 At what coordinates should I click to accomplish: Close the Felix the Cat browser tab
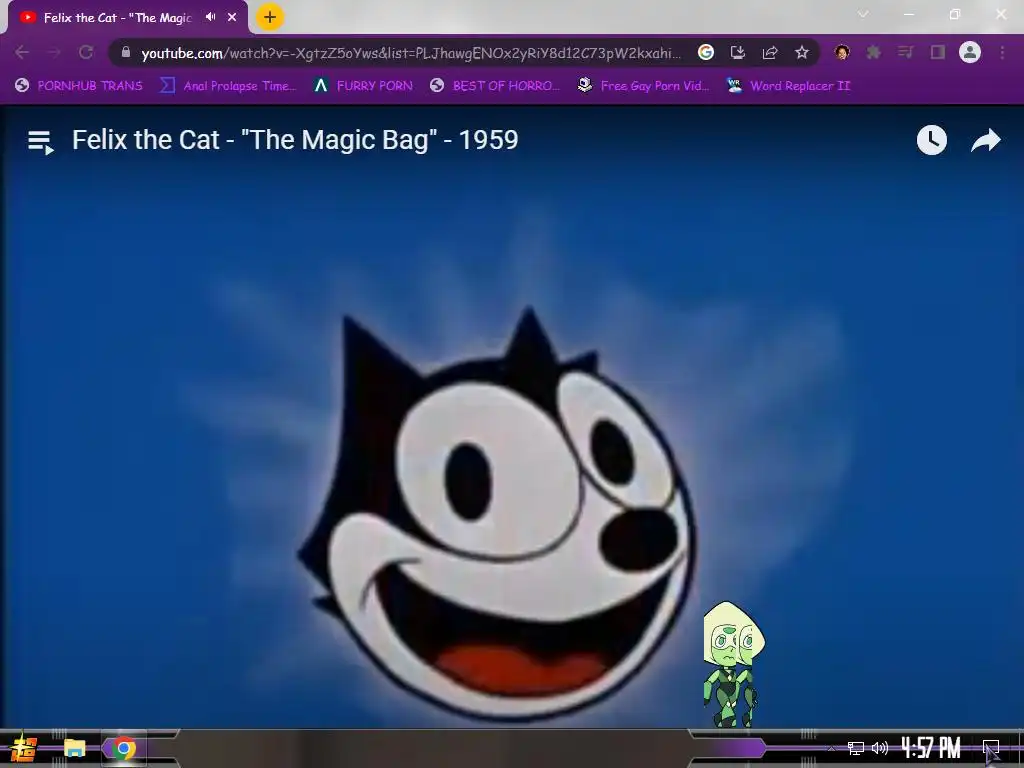(232, 18)
